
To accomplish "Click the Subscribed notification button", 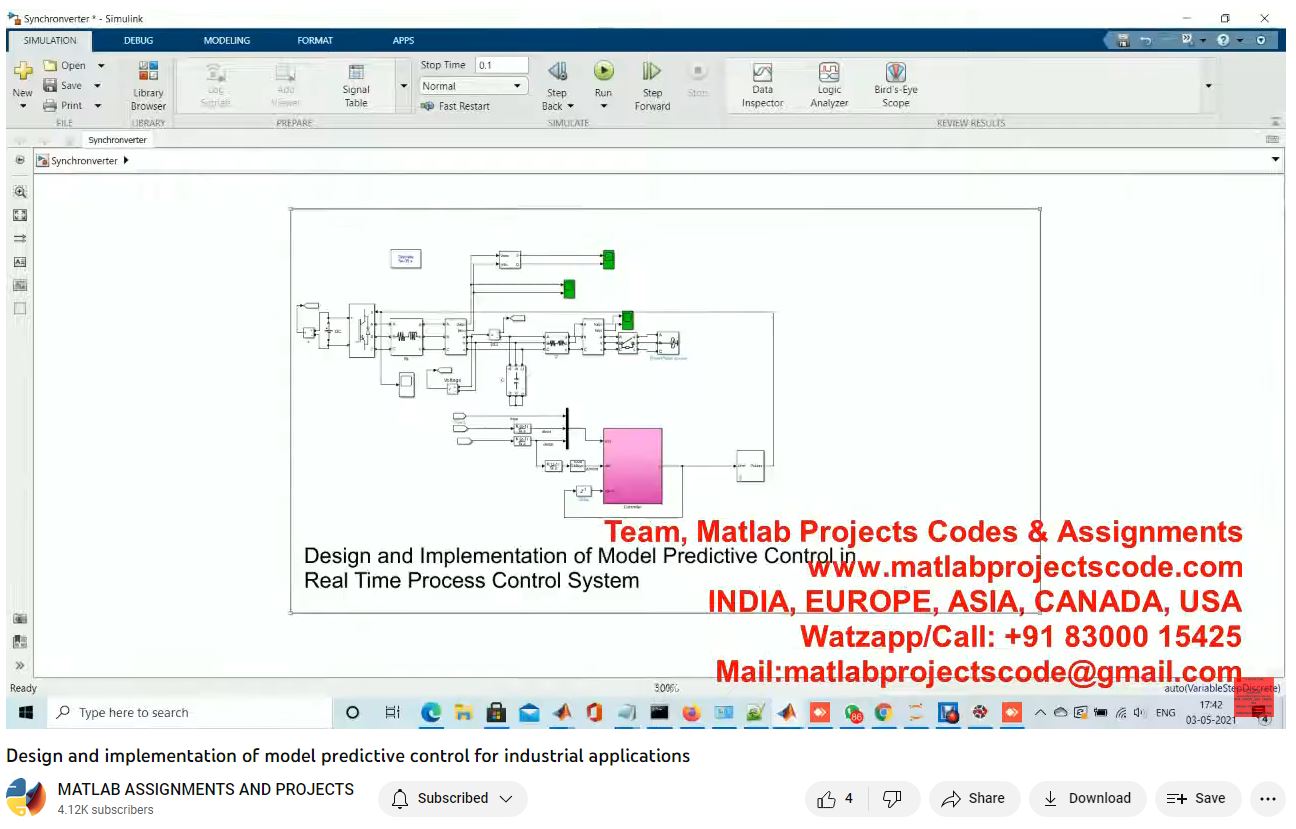I will [x=453, y=798].
